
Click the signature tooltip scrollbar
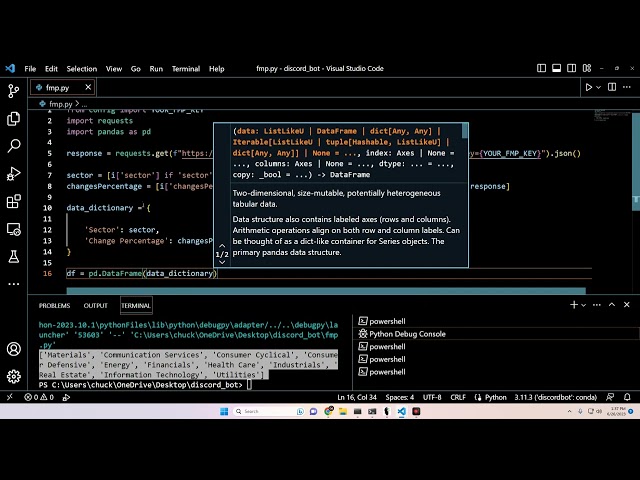point(465,131)
